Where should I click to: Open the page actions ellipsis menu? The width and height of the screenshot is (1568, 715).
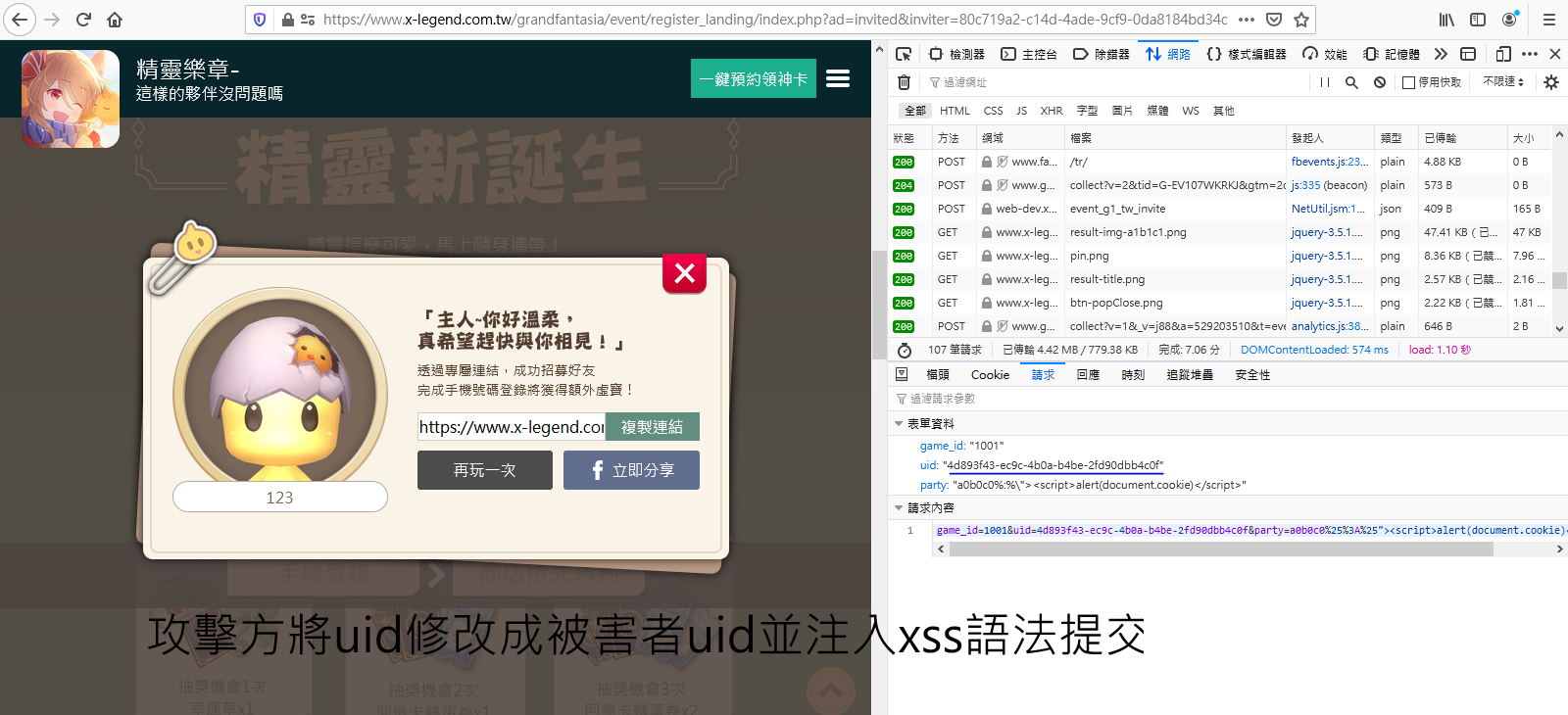[1247, 20]
